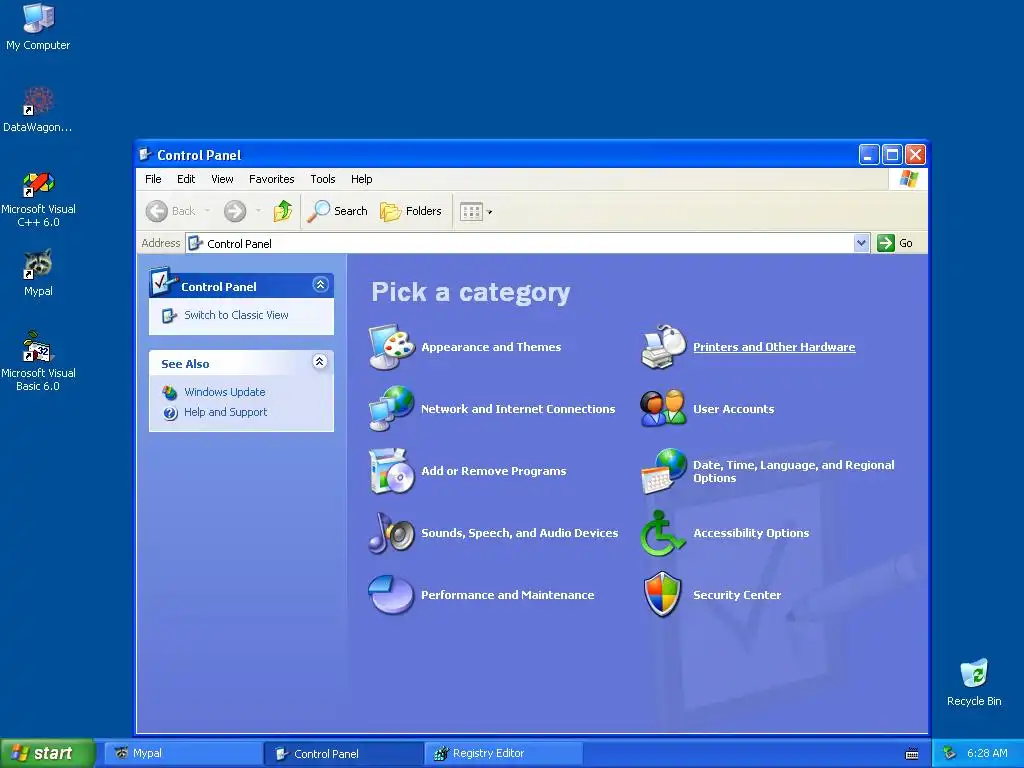Viewport: 1024px width, 768px height.
Task: Click Add or Remove Programs text link
Action: point(493,471)
